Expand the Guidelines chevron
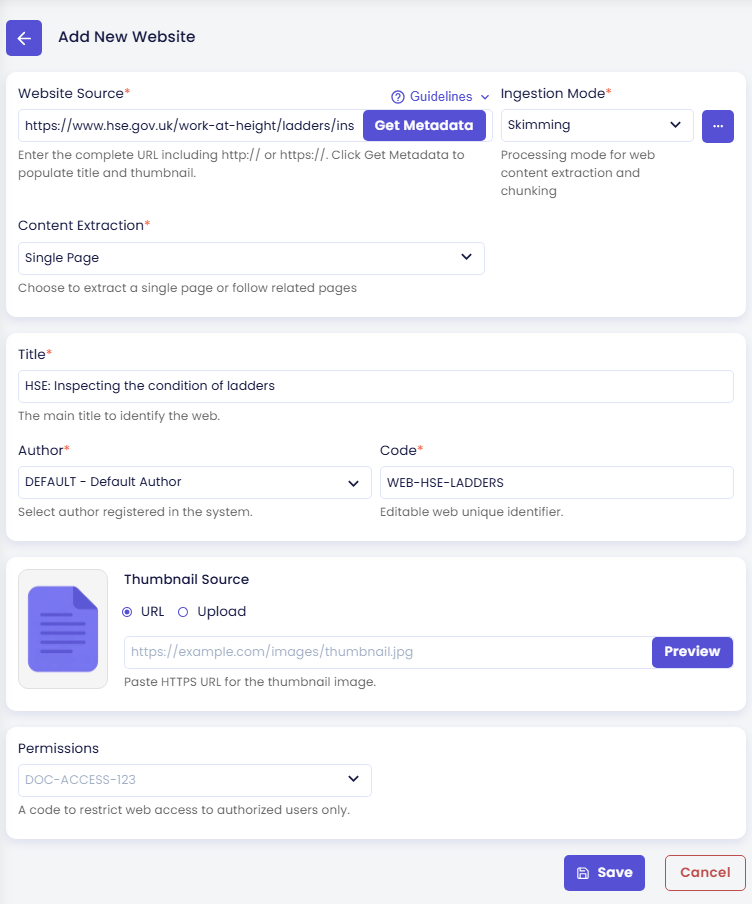This screenshot has width=752, height=904. pyautogui.click(x=485, y=97)
